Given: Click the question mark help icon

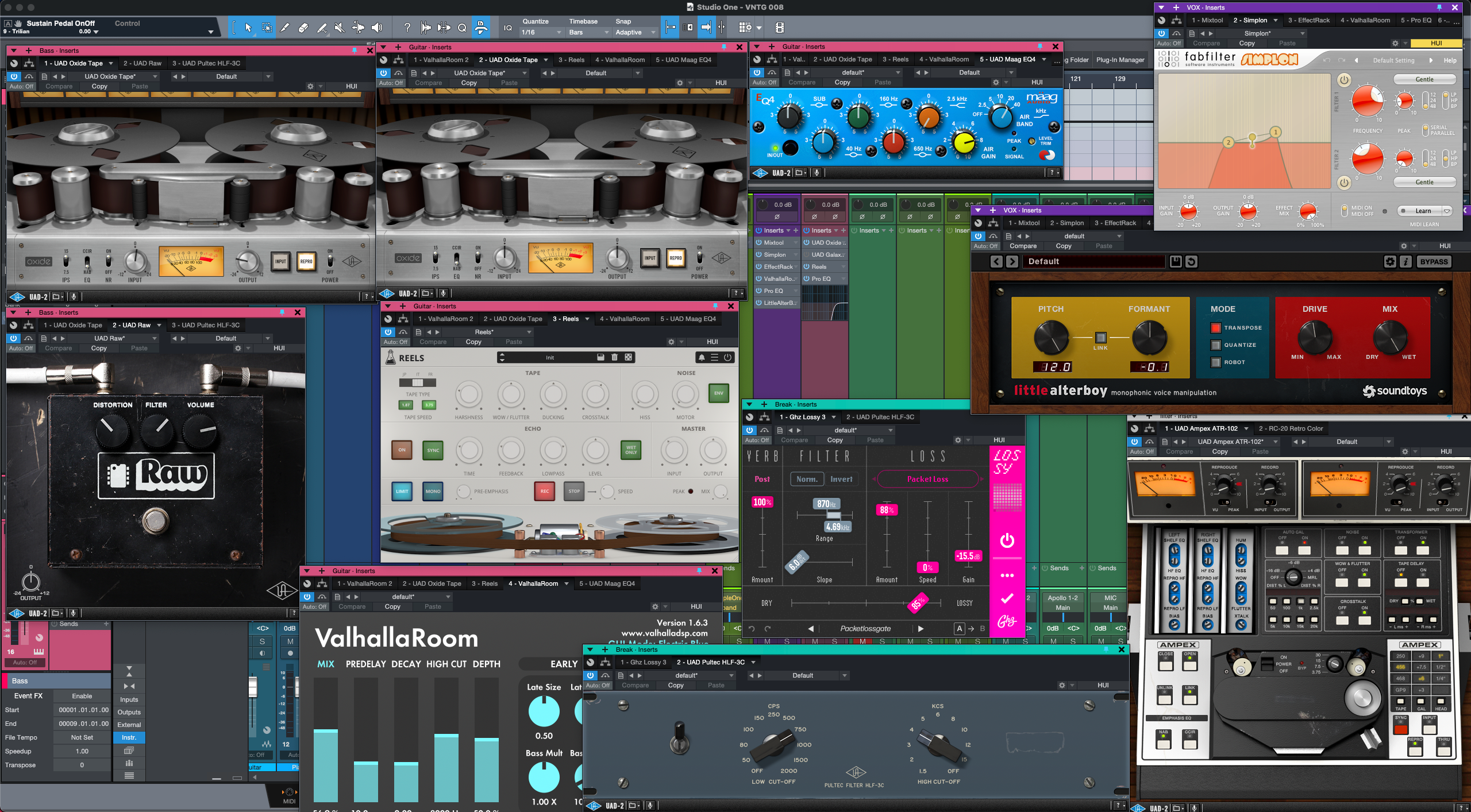Looking at the screenshot, I should [x=407, y=28].
